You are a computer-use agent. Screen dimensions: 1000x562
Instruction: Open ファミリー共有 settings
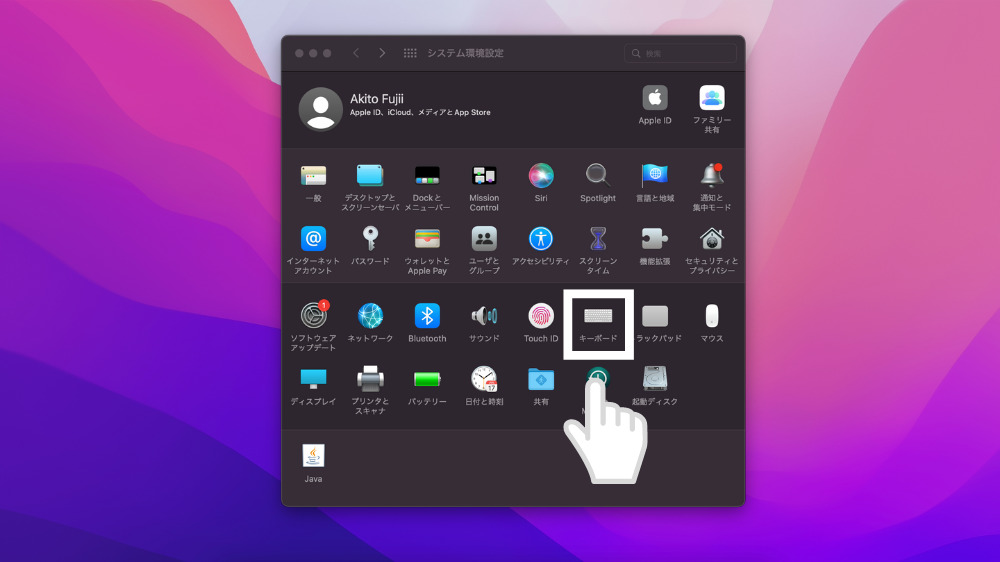point(712,98)
